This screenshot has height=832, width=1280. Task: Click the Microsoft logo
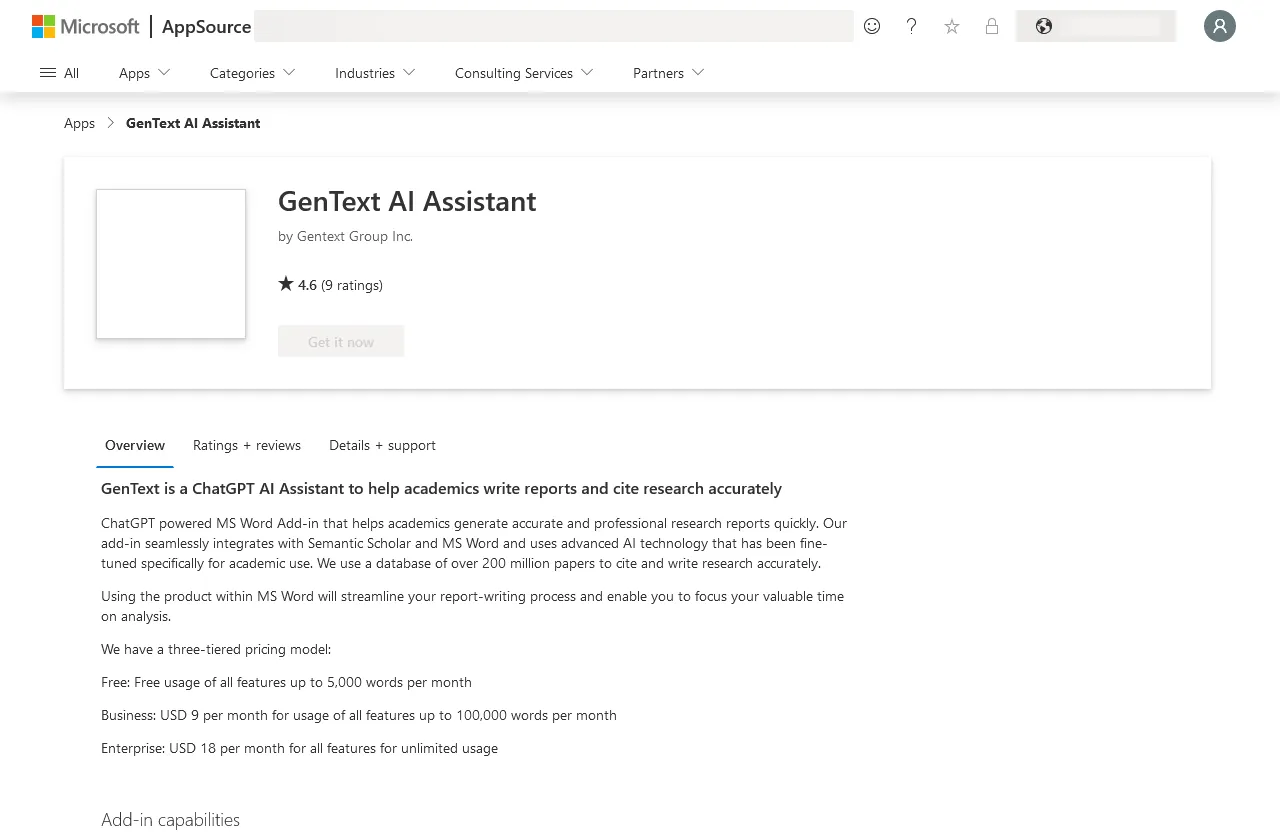[x=86, y=26]
